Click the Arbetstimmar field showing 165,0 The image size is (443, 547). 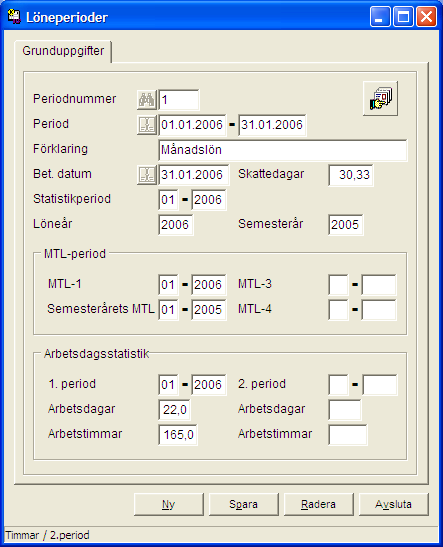tap(178, 435)
